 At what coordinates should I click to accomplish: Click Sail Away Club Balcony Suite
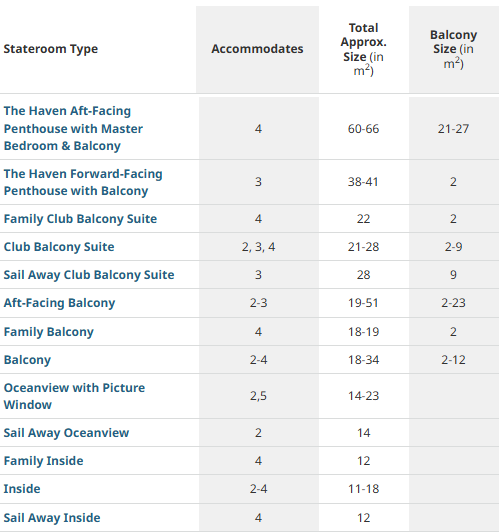(x=89, y=275)
